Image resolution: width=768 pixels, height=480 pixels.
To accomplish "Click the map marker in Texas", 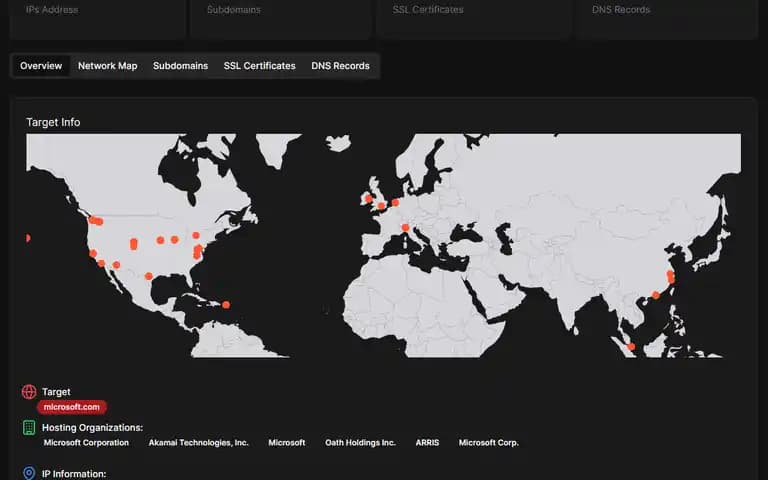I will (149, 276).
